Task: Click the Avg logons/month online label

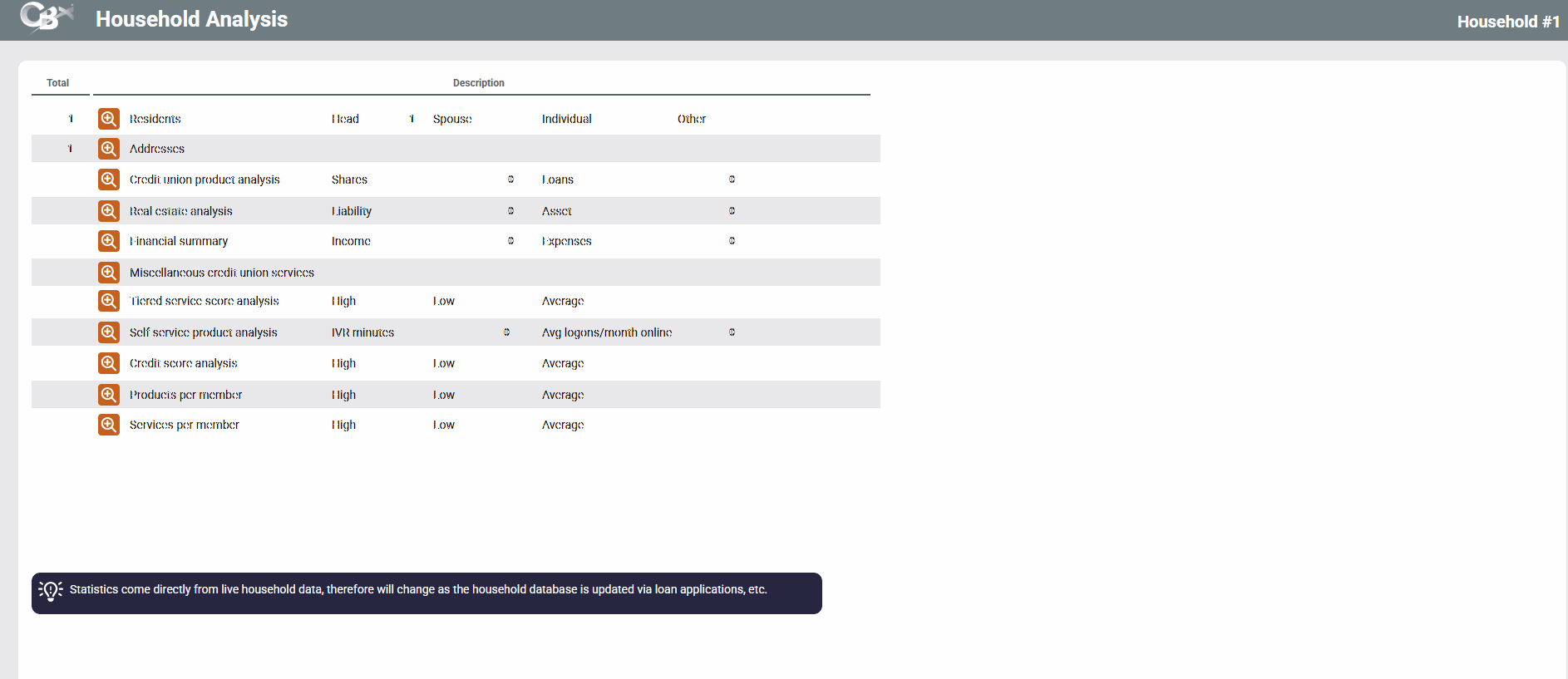Action: pos(606,332)
